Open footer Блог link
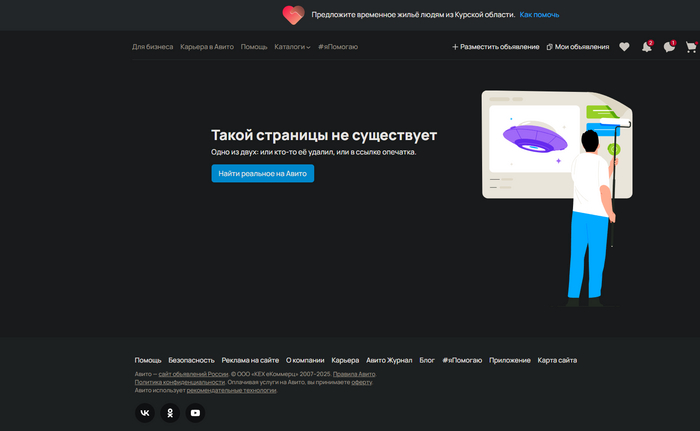 [x=427, y=360]
